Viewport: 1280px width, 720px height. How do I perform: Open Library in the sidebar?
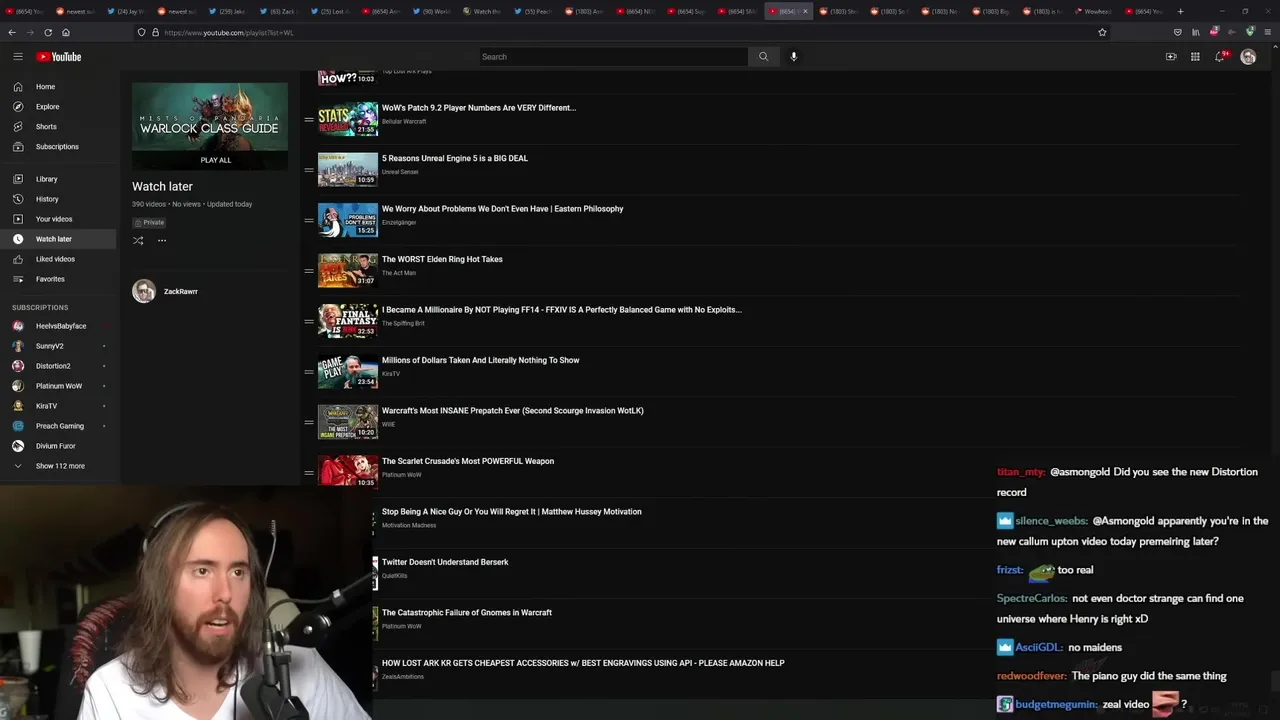(x=58, y=179)
